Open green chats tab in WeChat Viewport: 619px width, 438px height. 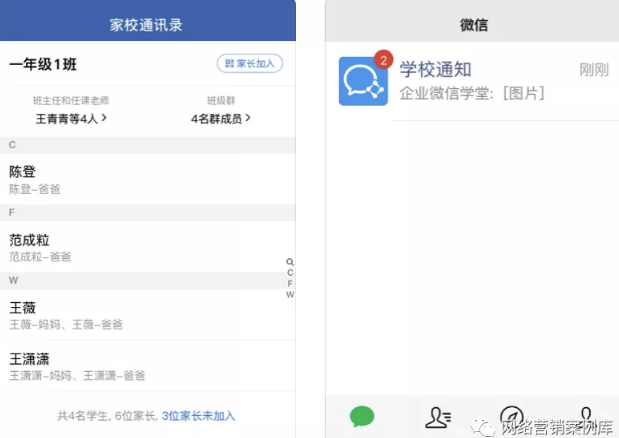coord(362,416)
